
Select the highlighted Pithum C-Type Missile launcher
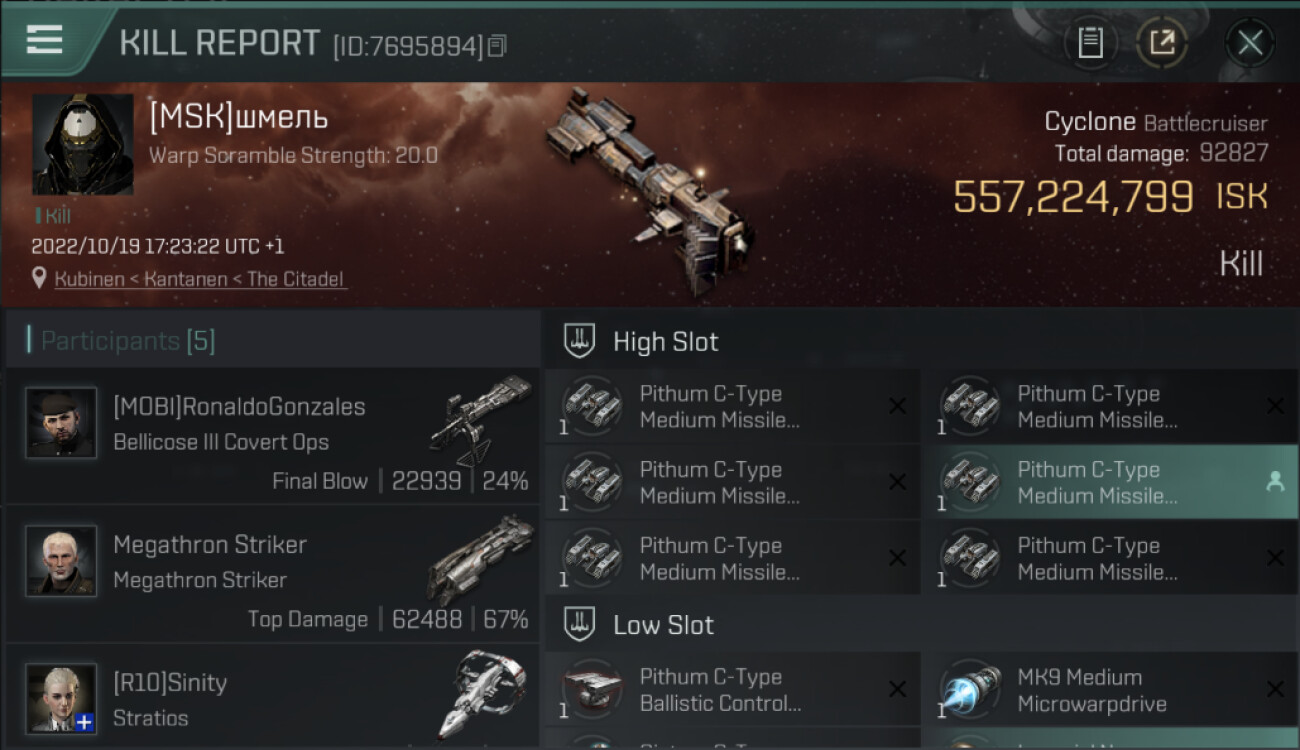tap(1109, 482)
